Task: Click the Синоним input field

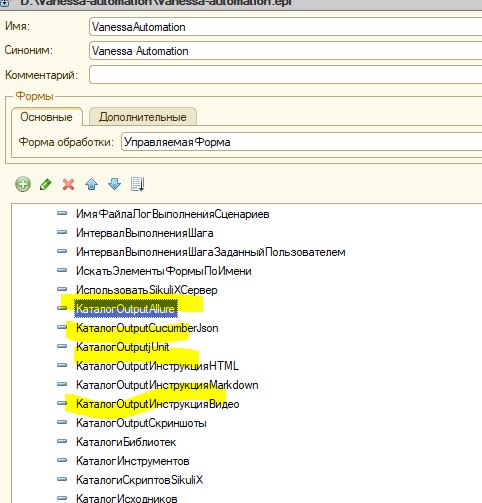Action: [285, 51]
